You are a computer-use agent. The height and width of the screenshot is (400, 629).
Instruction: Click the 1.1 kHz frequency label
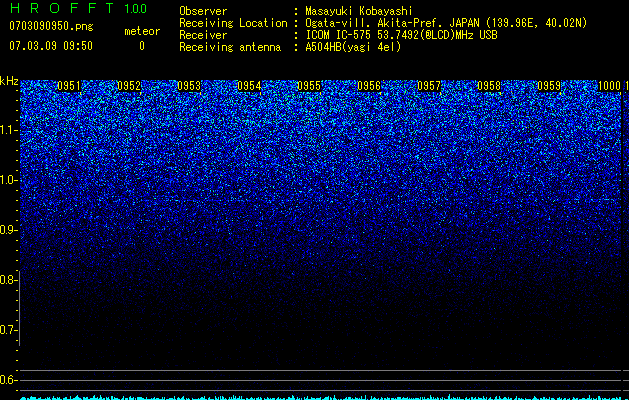coord(9,130)
